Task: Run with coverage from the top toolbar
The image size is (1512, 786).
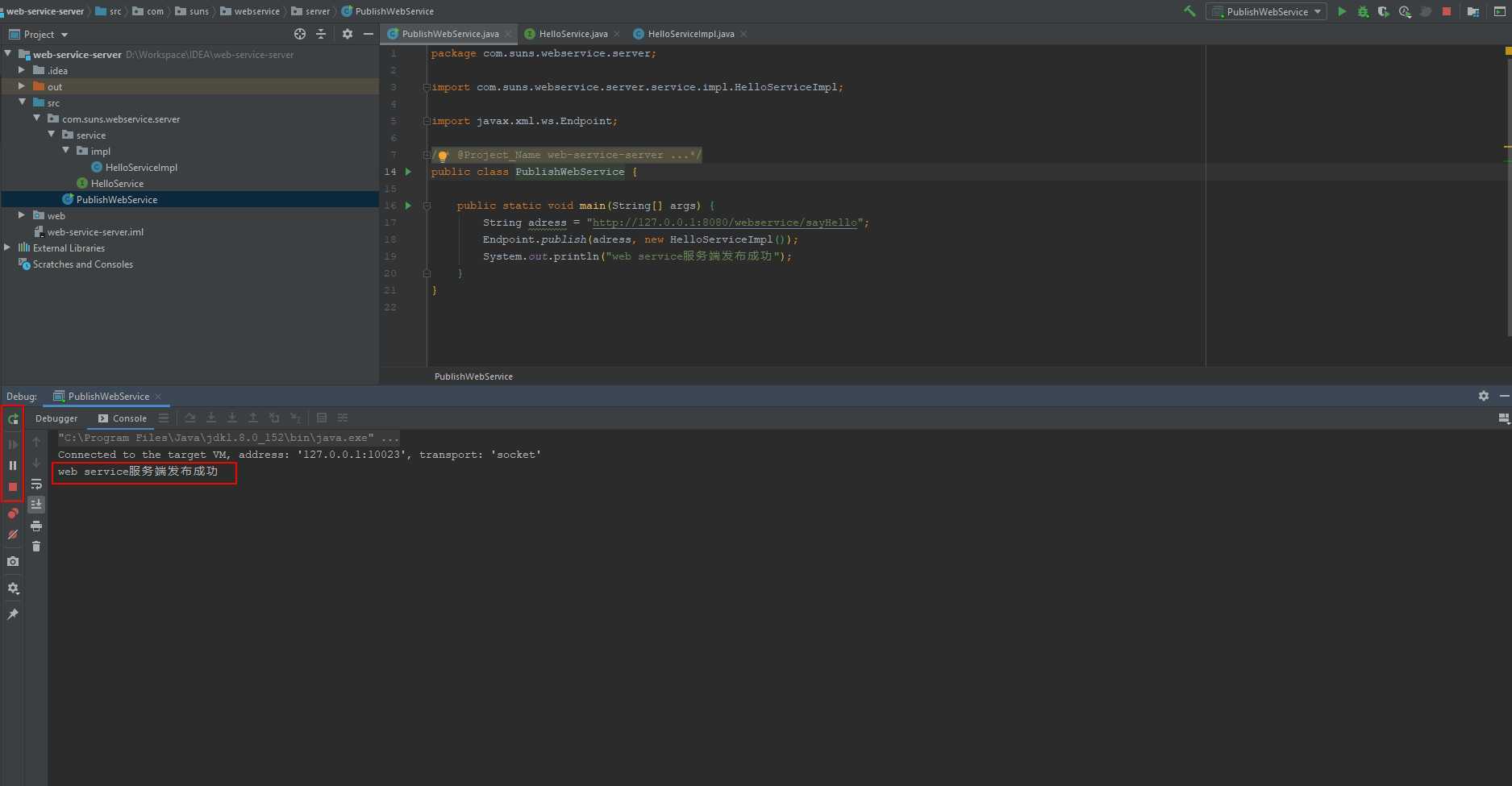Action: click(1384, 11)
